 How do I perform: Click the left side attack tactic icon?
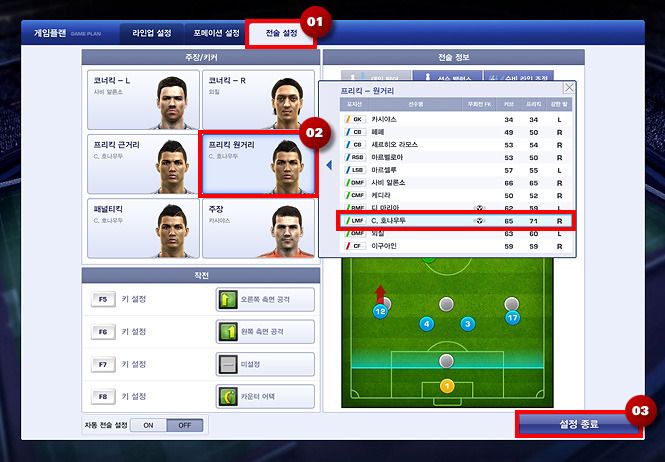(x=228, y=332)
